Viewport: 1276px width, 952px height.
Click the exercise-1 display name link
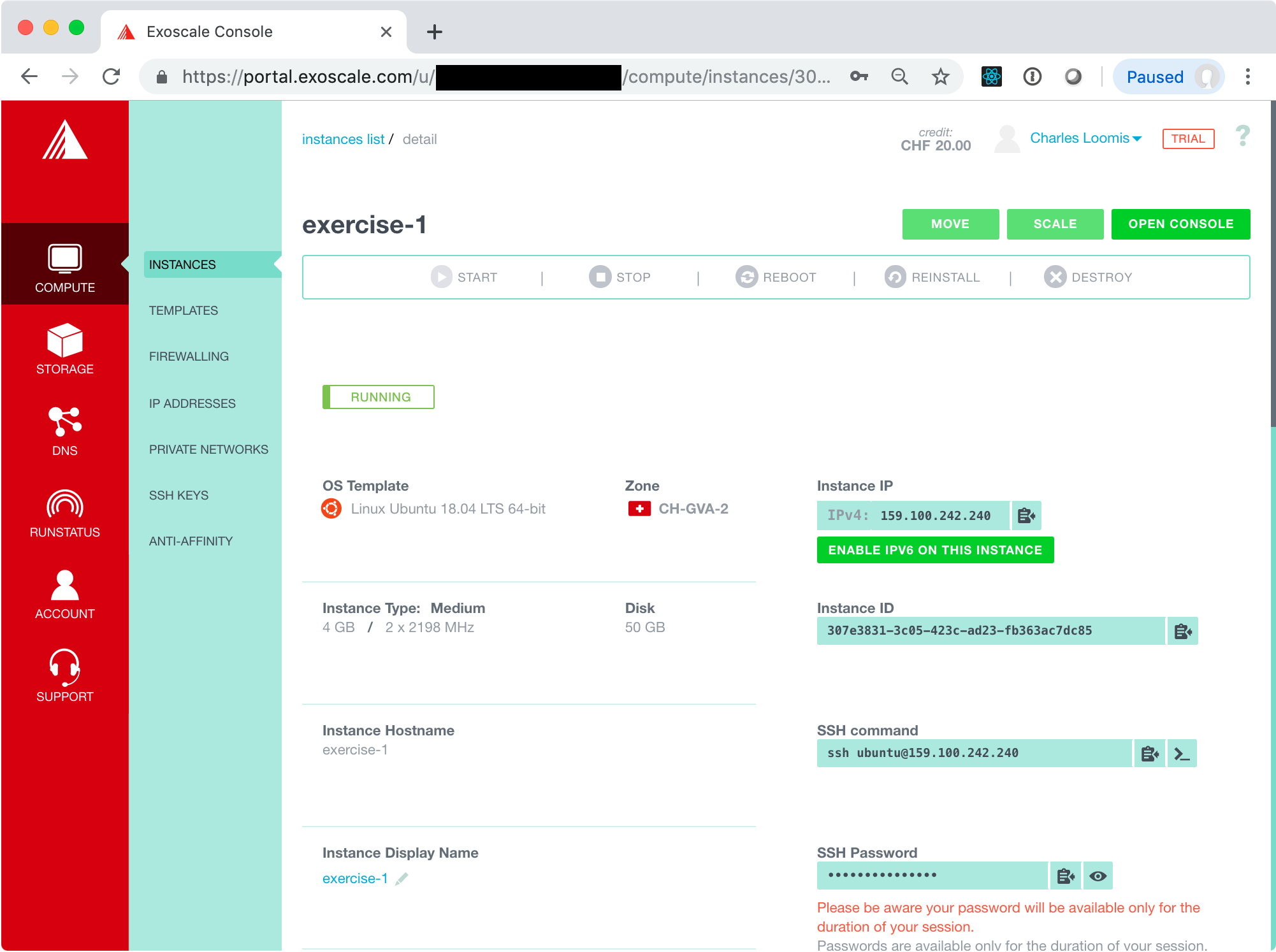click(x=355, y=879)
